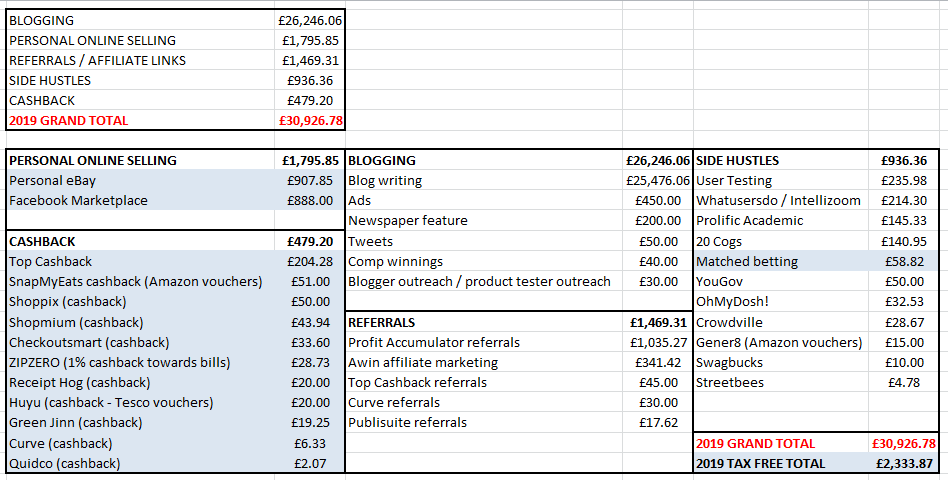
Task: Select the £17.62 Publisuite amount
Action: coord(658,422)
